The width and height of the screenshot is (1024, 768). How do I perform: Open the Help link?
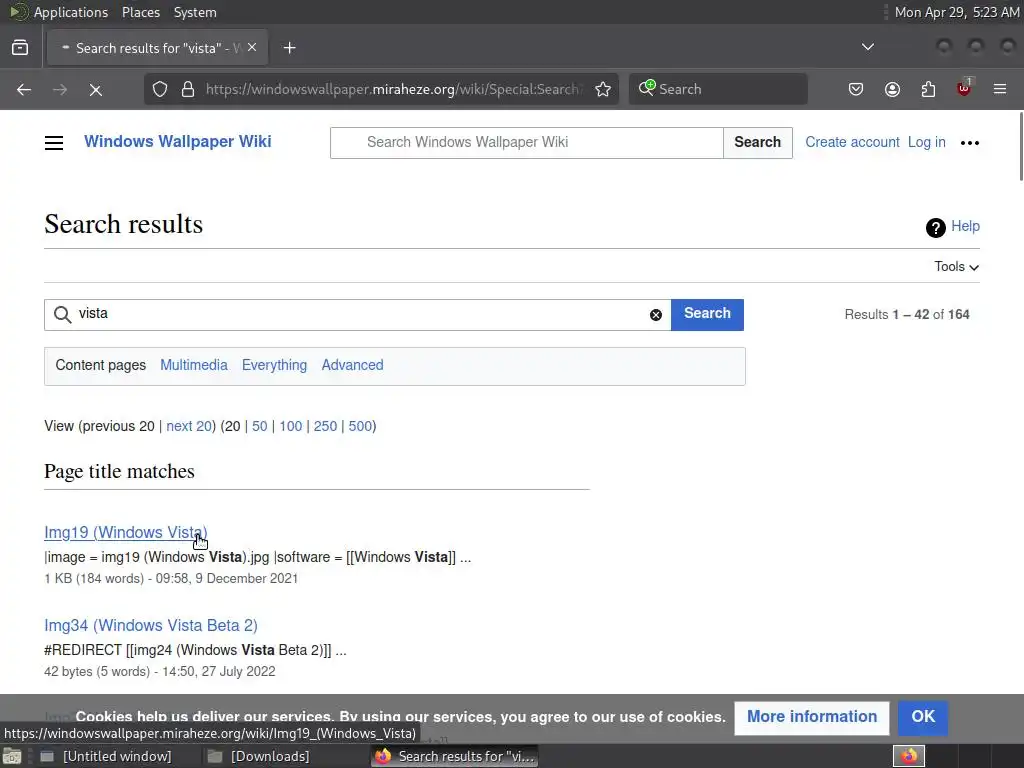click(965, 226)
